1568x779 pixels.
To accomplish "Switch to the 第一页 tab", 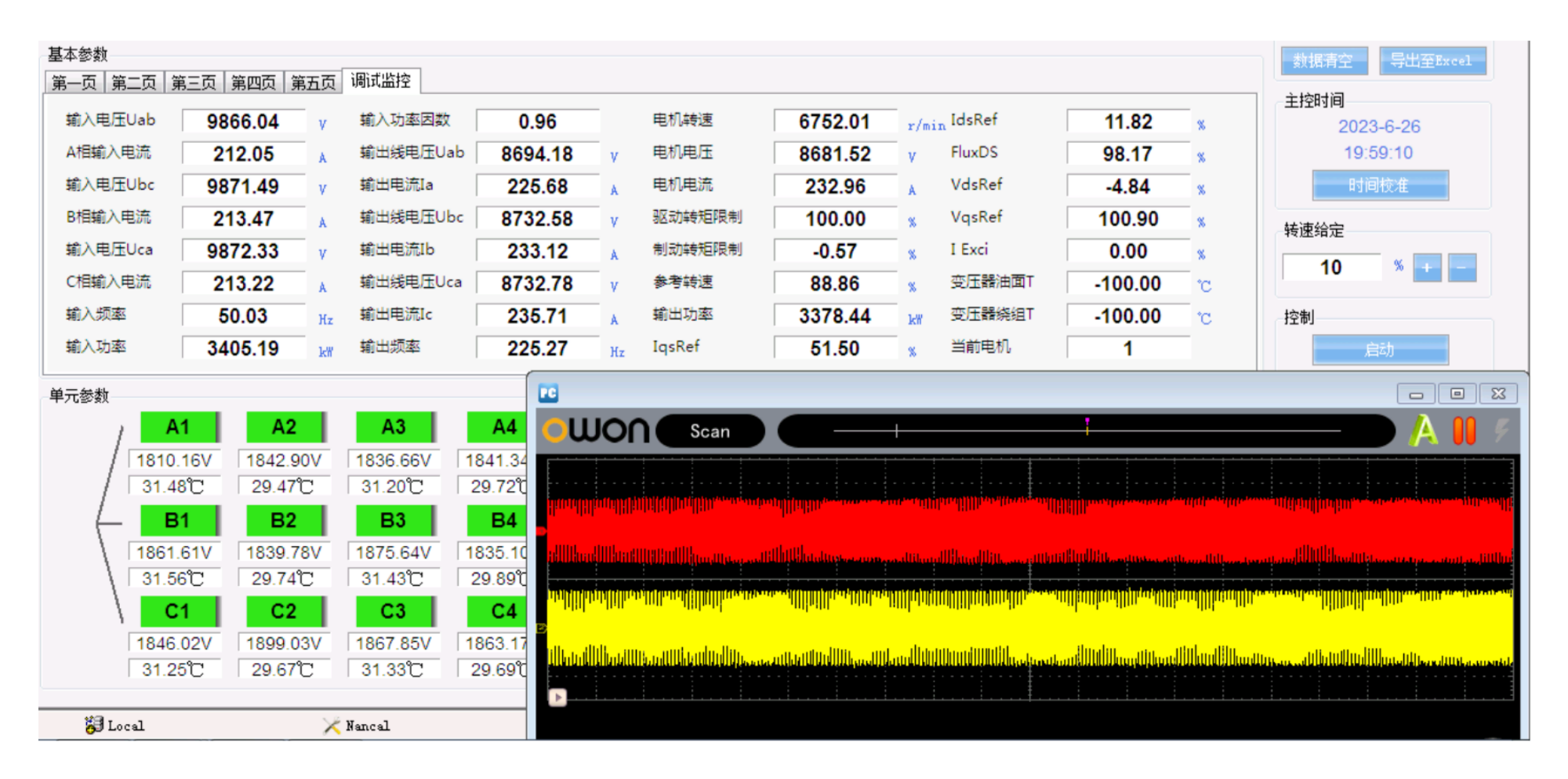I will pos(74,82).
